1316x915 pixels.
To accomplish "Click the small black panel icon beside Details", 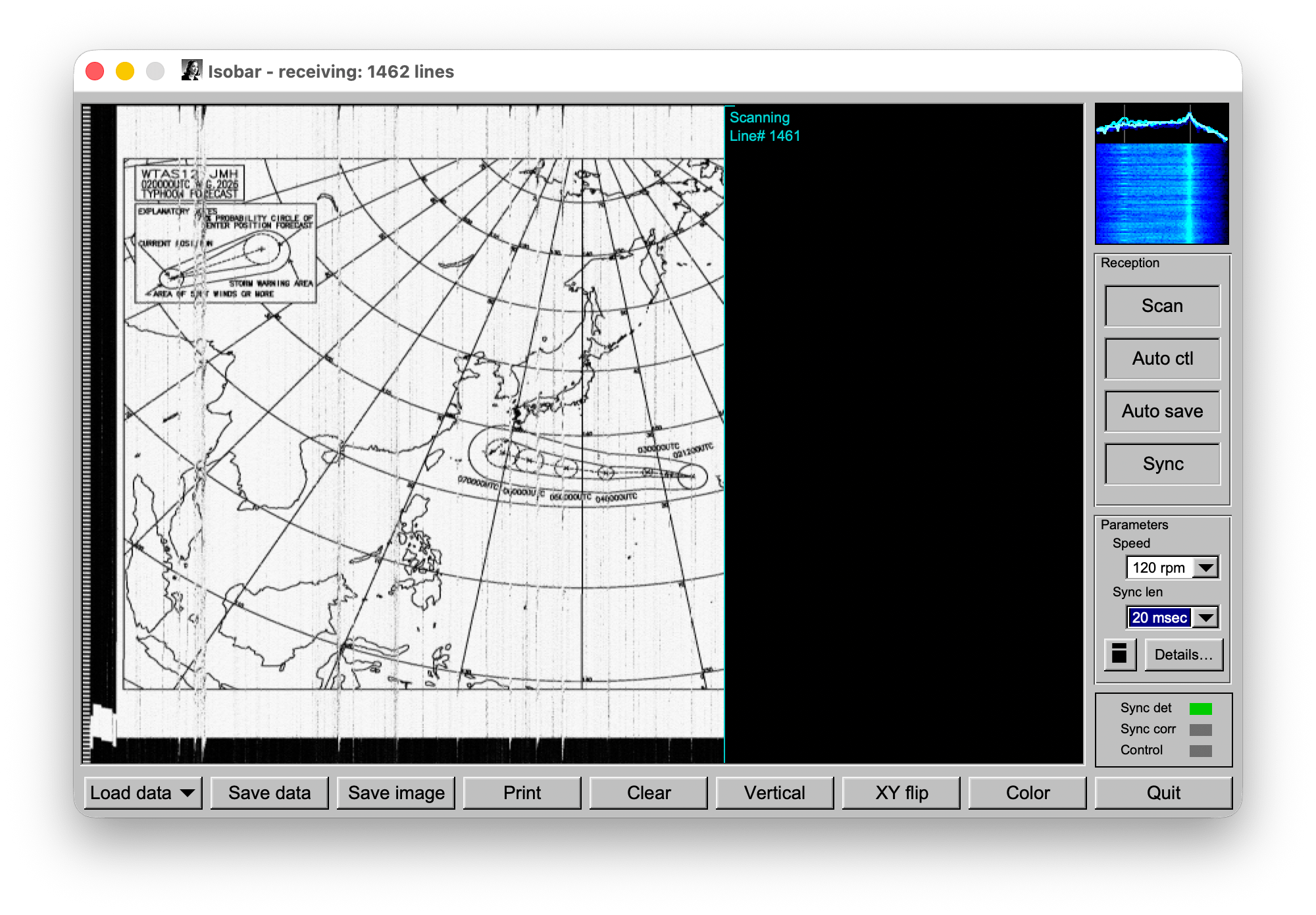I will point(1119,654).
